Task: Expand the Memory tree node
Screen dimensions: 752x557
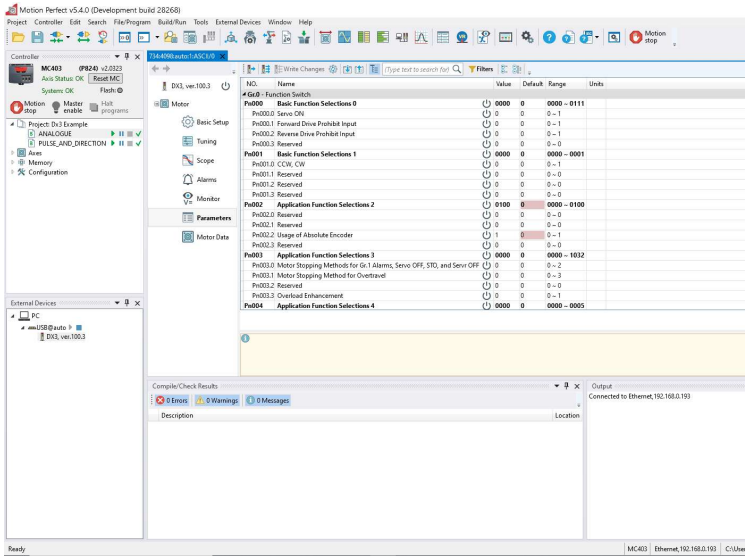Action: click(x=12, y=163)
